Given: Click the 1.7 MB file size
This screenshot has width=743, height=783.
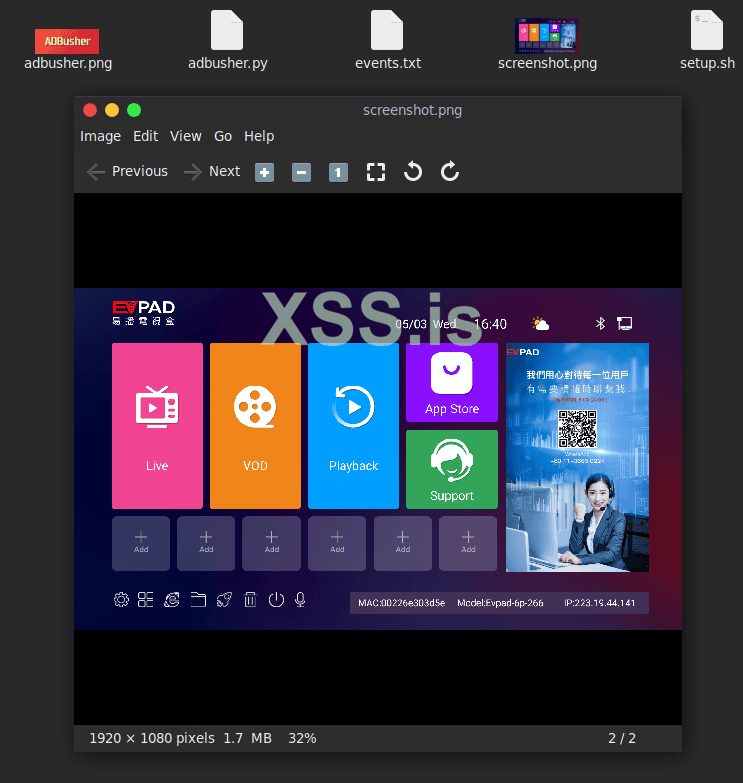Looking at the screenshot, I should pyautogui.click(x=247, y=738).
